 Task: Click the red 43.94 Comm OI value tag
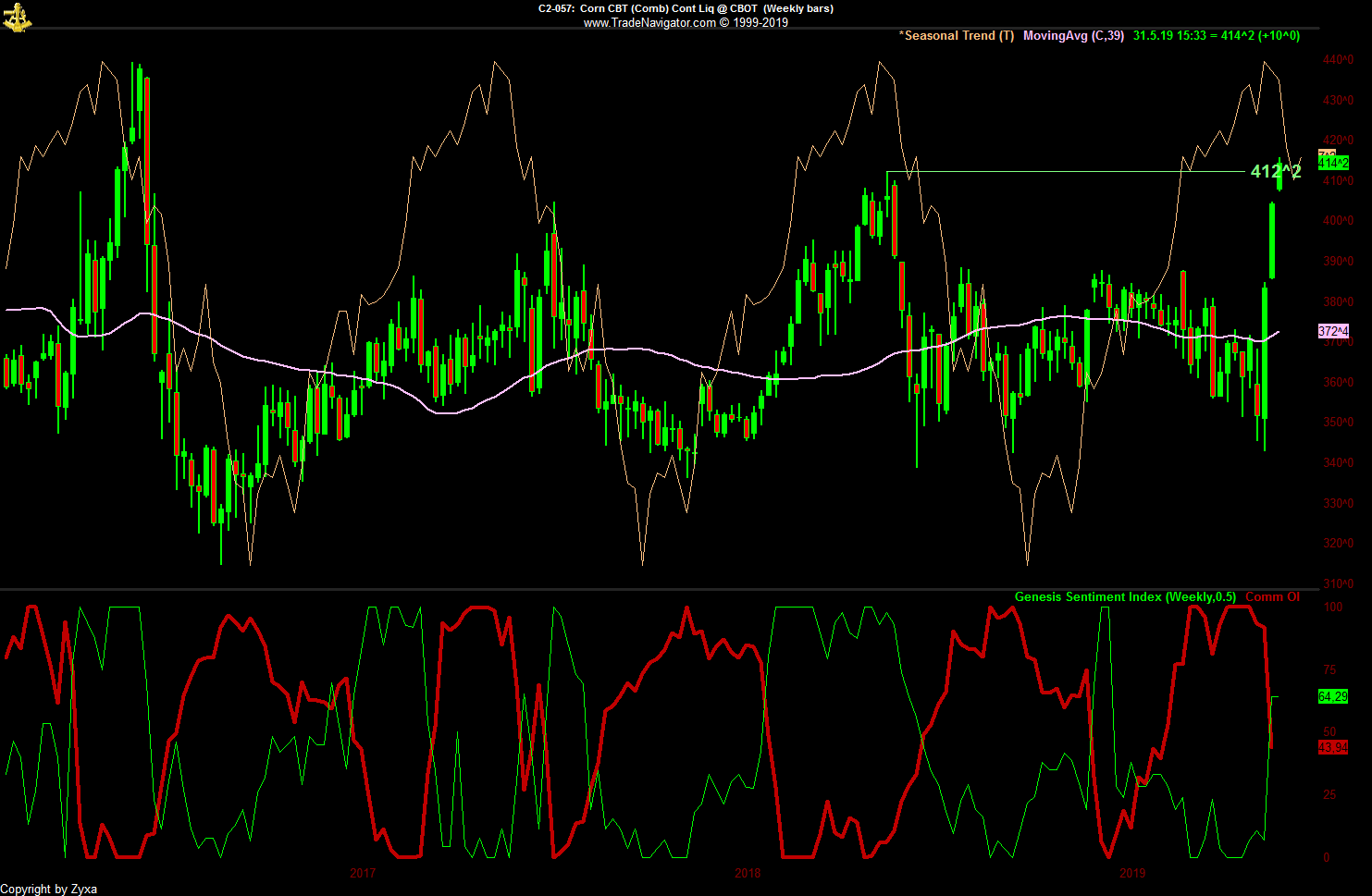click(1332, 747)
